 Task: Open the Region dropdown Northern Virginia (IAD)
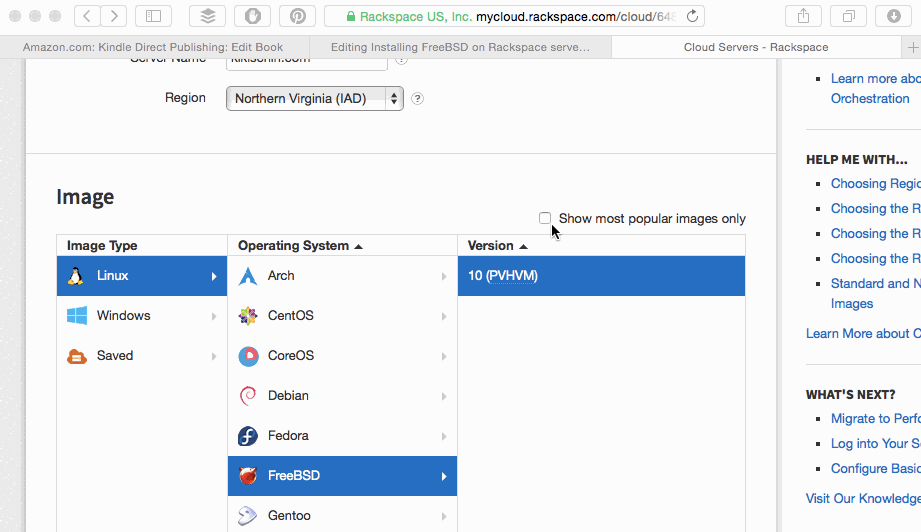point(315,99)
